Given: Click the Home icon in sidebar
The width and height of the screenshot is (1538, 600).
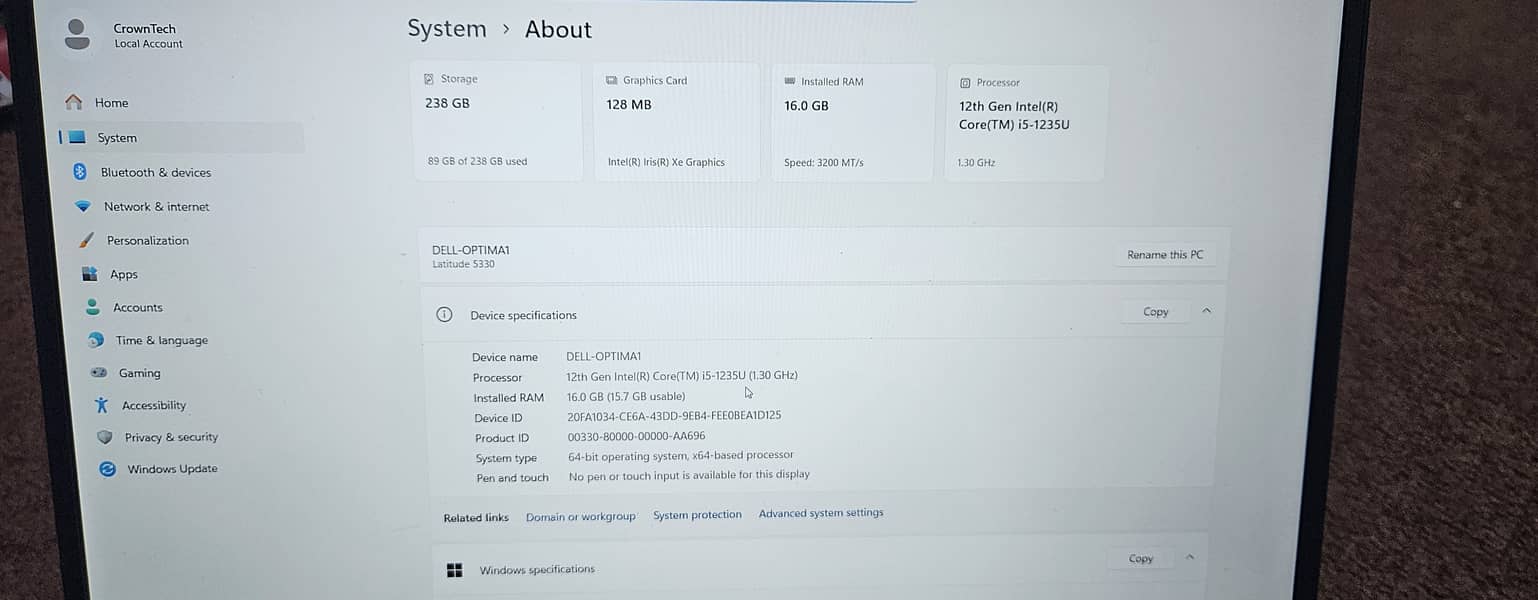Looking at the screenshot, I should click(73, 102).
